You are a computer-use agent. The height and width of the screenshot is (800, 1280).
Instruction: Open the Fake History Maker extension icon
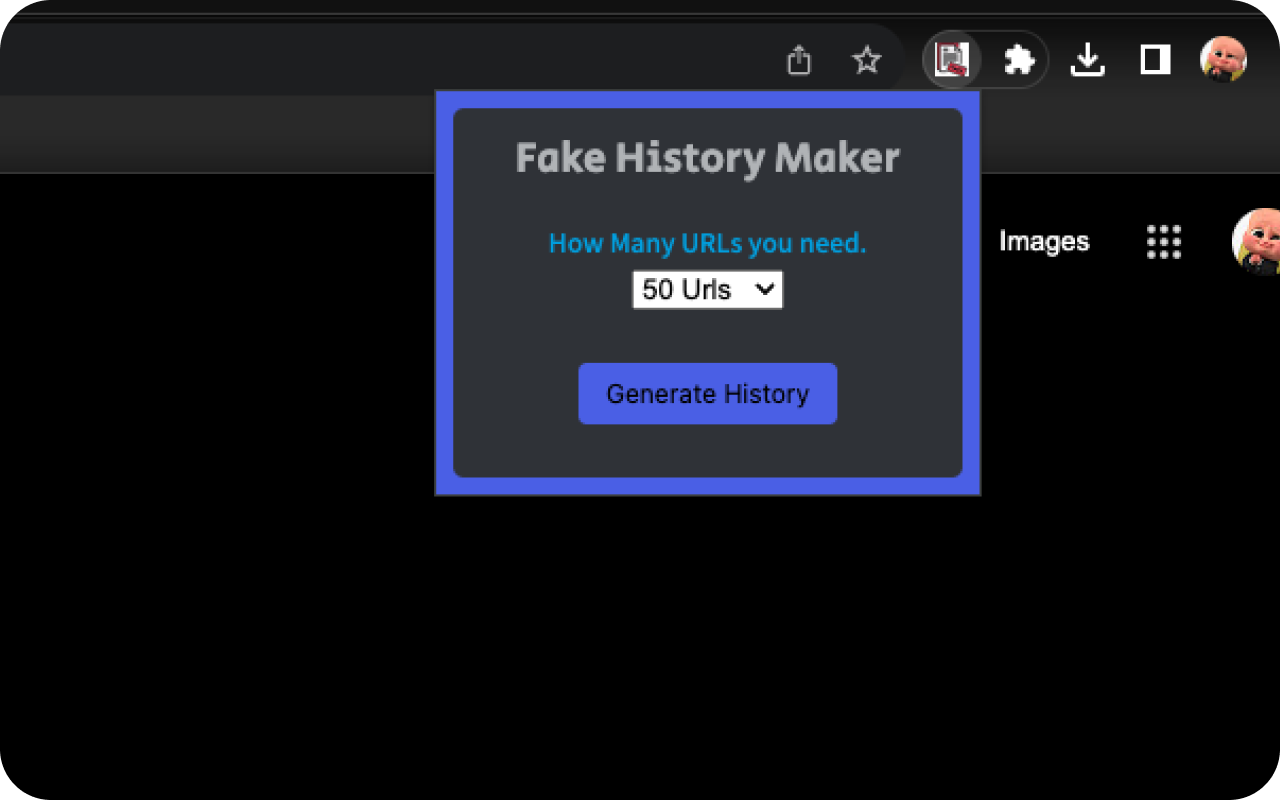pyautogui.click(x=951, y=59)
